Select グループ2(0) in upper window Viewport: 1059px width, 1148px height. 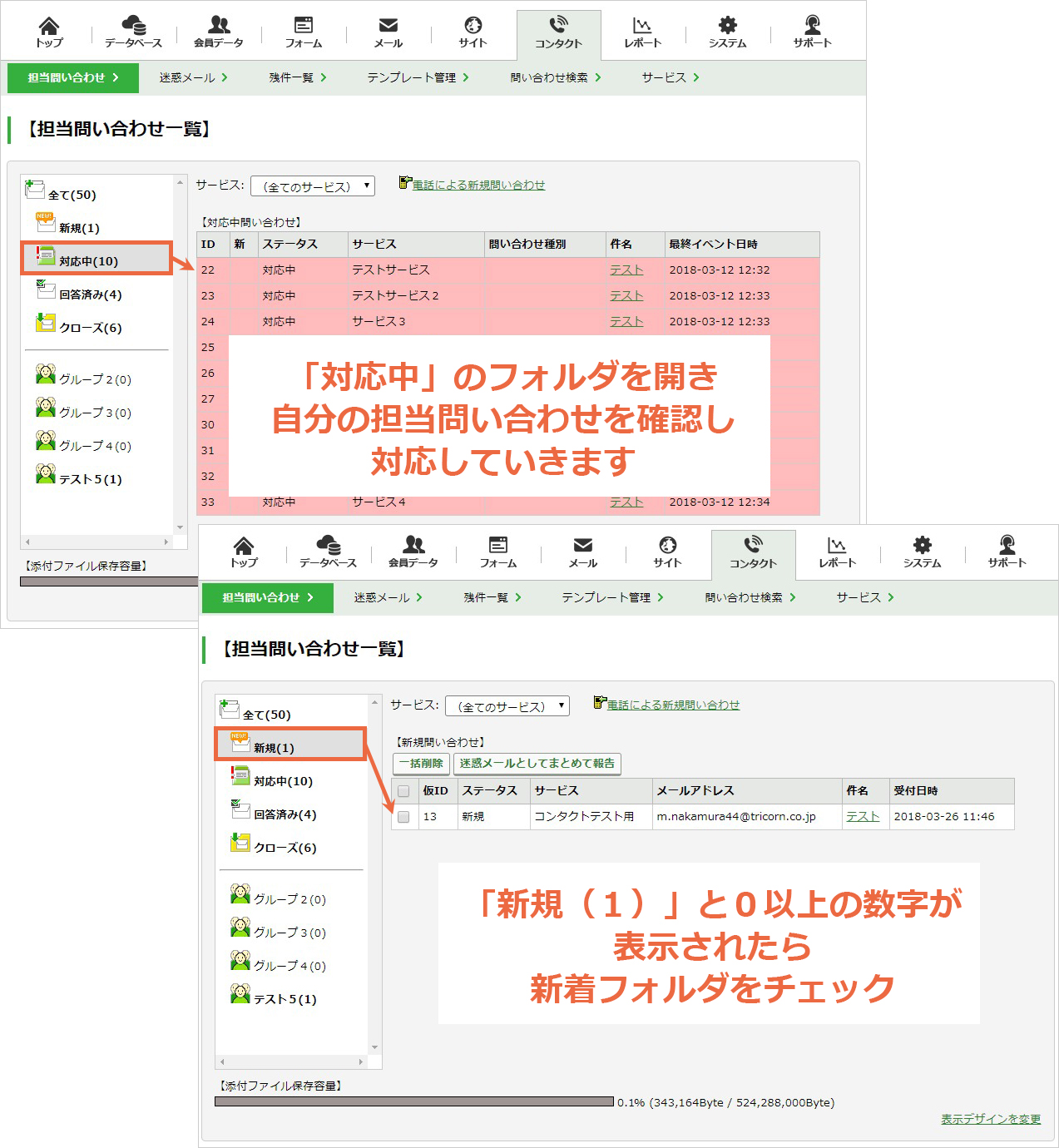click(84, 376)
